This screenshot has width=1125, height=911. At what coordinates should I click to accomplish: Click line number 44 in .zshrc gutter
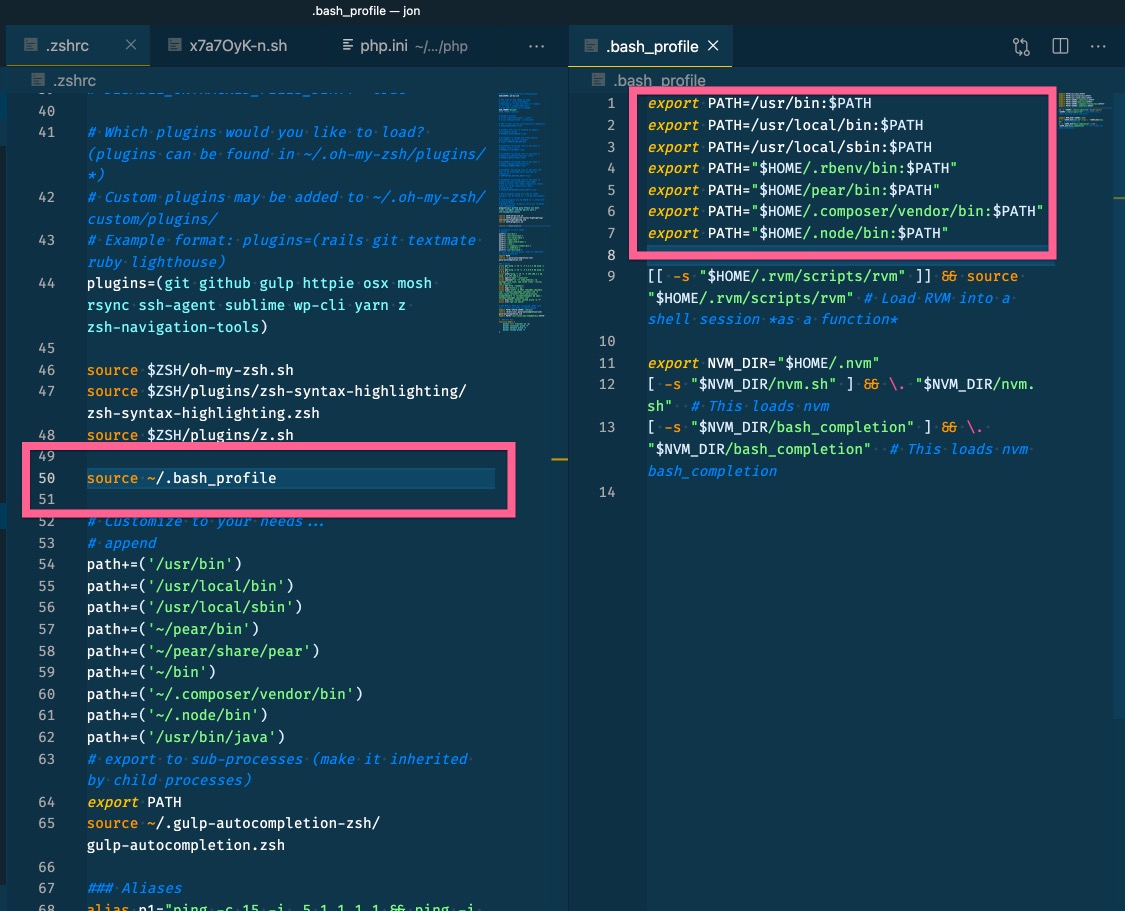(x=47, y=283)
